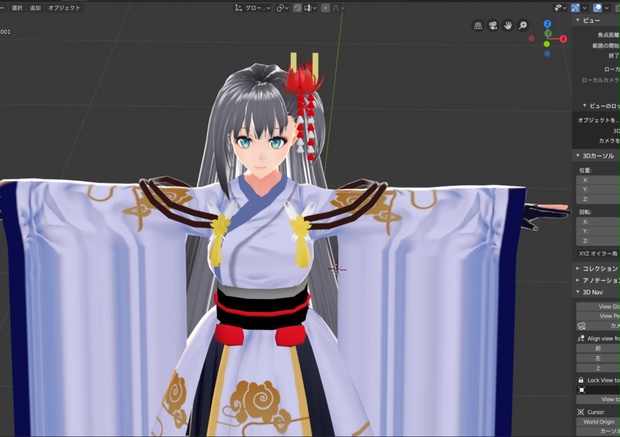Open the オブジェクト (Object) menu
620x437 pixels.
[x=64, y=8]
